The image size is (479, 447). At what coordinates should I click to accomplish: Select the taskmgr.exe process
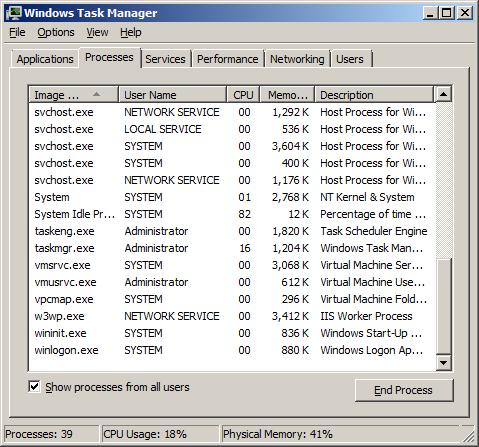click(x=232, y=248)
